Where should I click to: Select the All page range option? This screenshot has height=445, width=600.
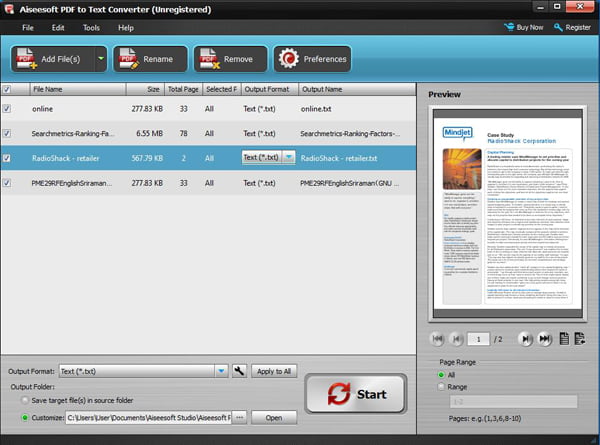tap(441, 375)
